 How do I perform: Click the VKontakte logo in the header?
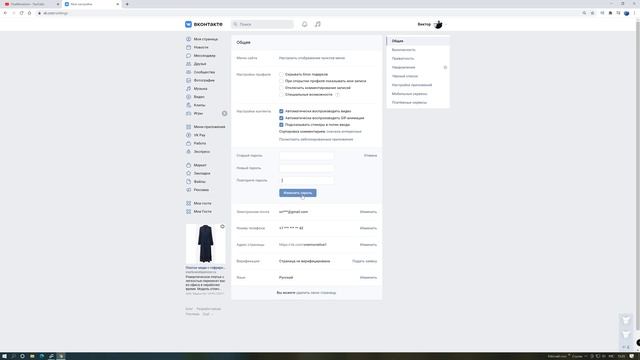[204, 24]
